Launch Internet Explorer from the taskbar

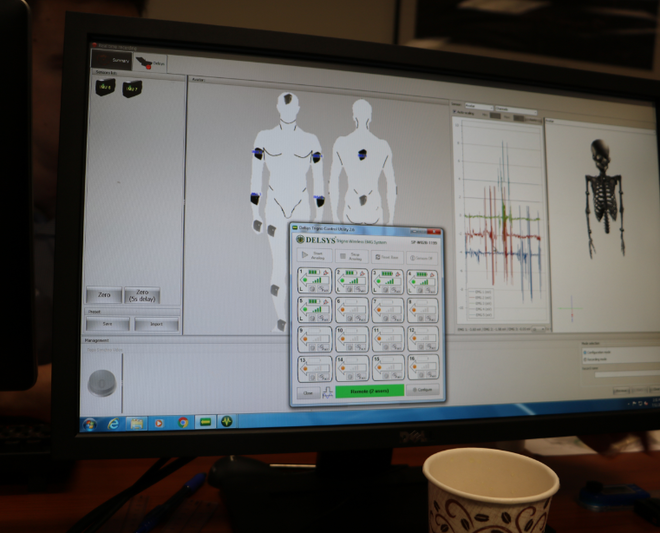[113, 424]
